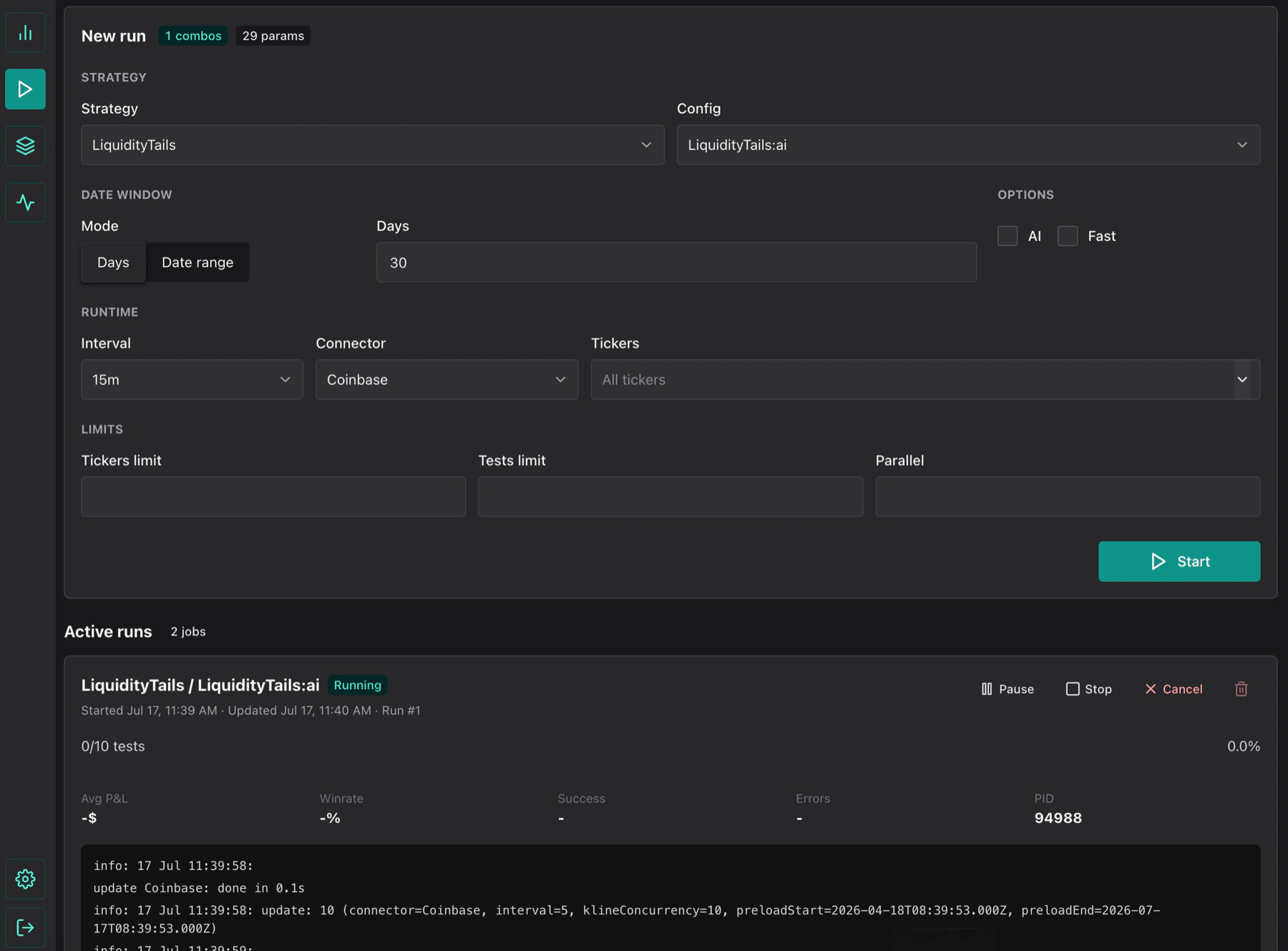Image resolution: width=1288 pixels, height=951 pixels.
Task: Open the Interval dropdown showing 15m
Action: (x=192, y=380)
